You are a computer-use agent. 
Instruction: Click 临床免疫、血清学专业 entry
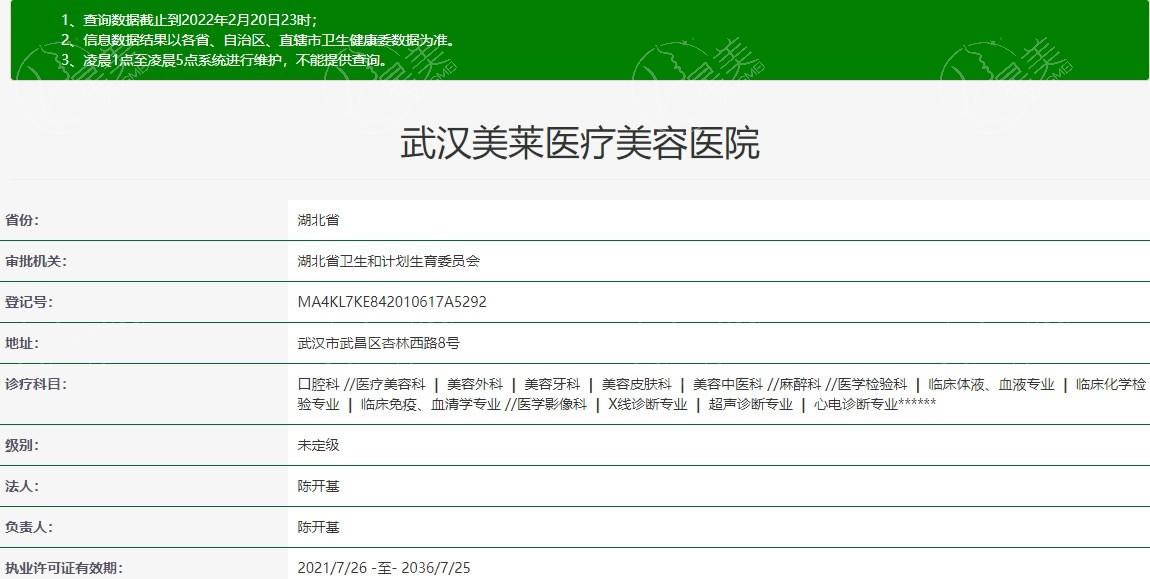click(431, 404)
